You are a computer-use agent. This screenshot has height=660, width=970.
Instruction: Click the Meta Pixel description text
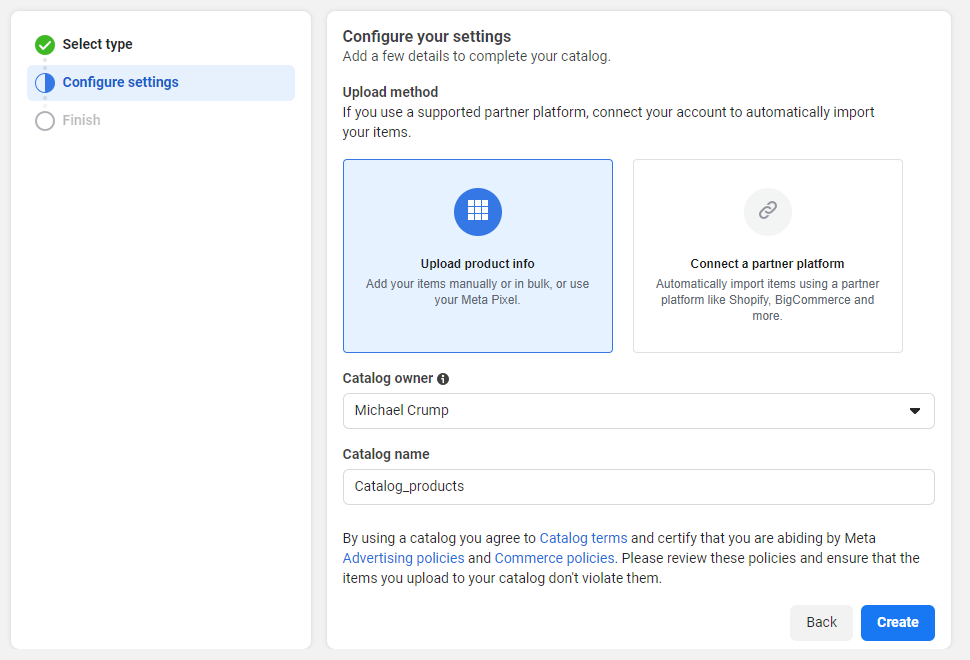tap(478, 292)
